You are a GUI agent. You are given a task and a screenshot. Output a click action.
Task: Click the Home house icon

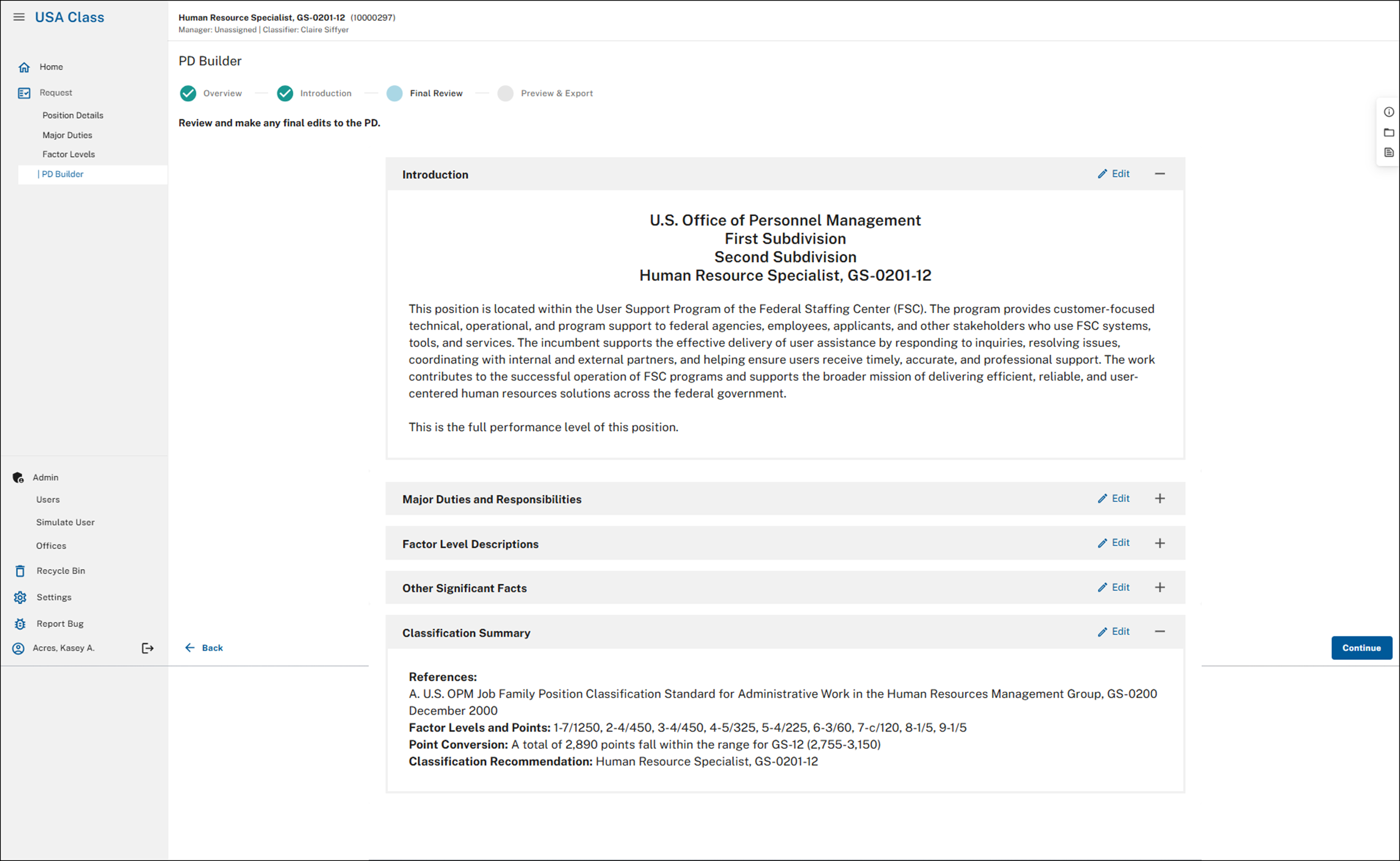[24, 67]
